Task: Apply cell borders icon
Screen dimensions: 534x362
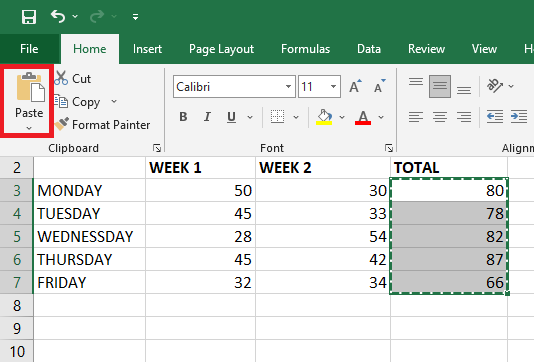Action: coord(278,117)
